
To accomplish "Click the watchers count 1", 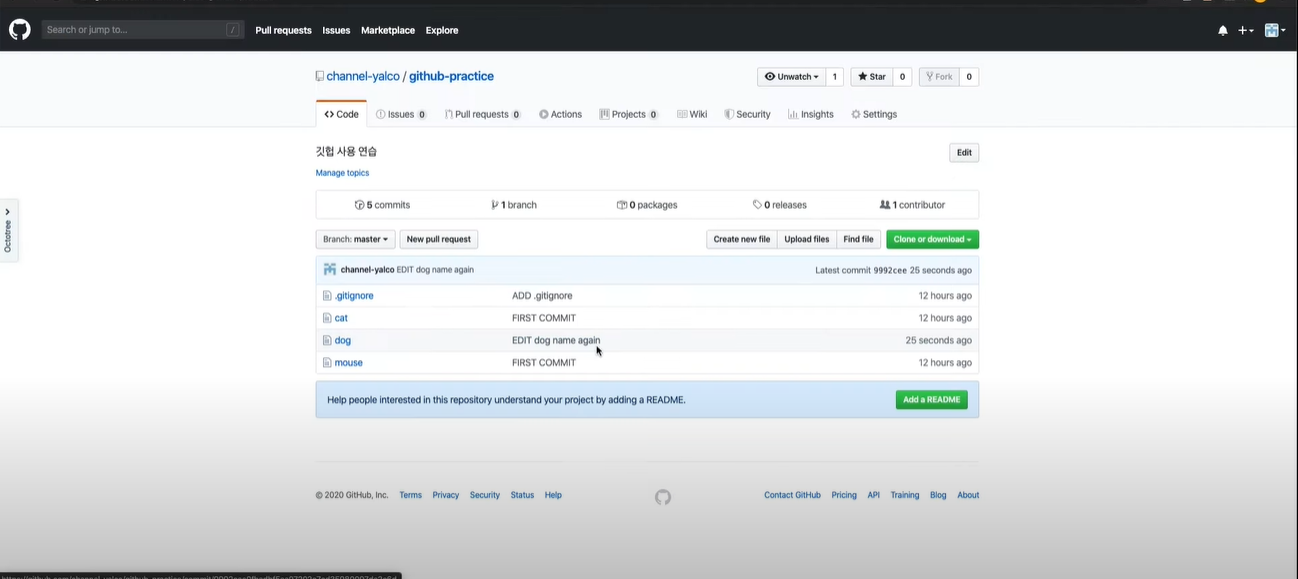I will click(x=835, y=77).
